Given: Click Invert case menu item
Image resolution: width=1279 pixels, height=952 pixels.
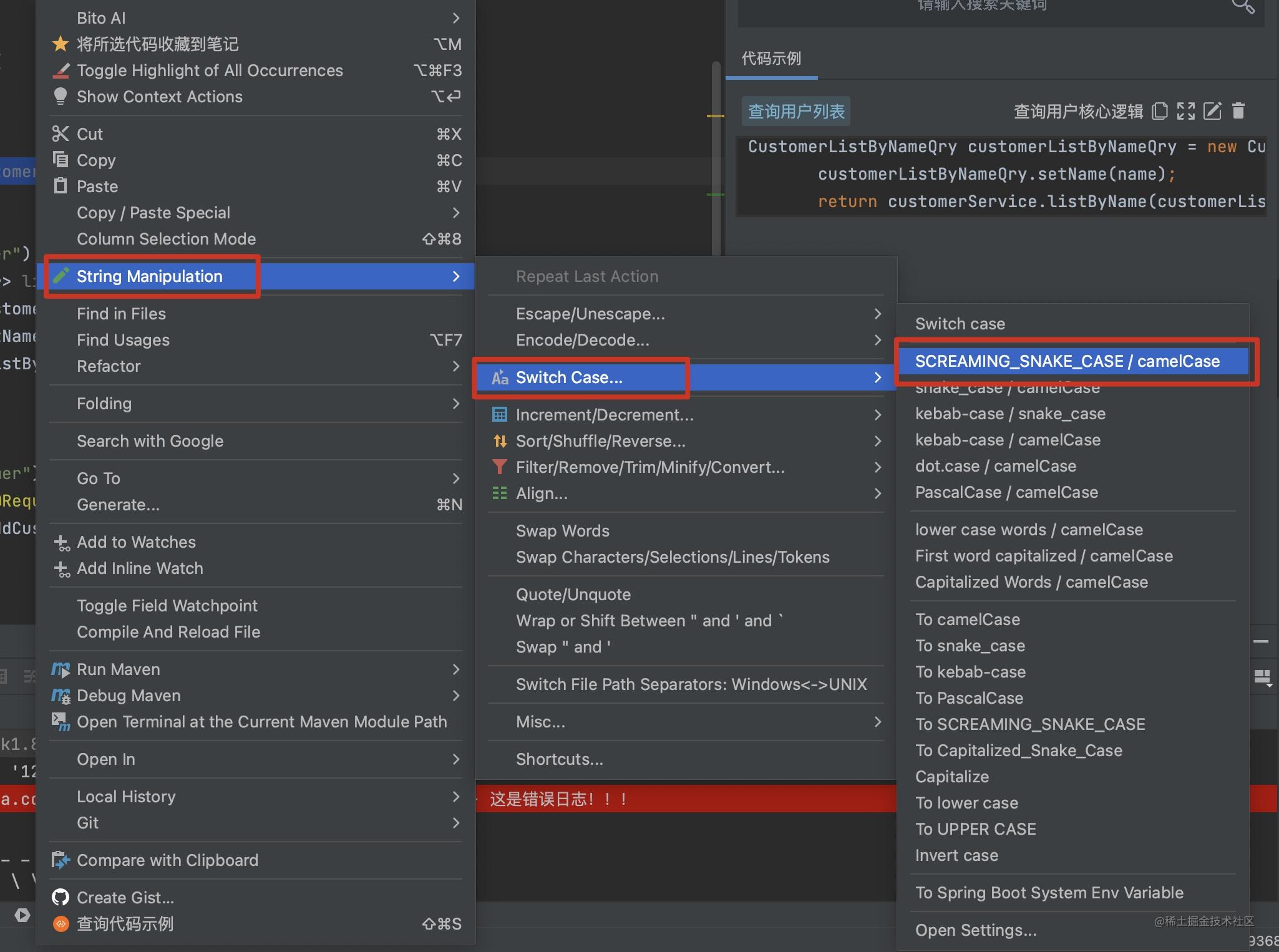Looking at the screenshot, I should coord(1073,855).
